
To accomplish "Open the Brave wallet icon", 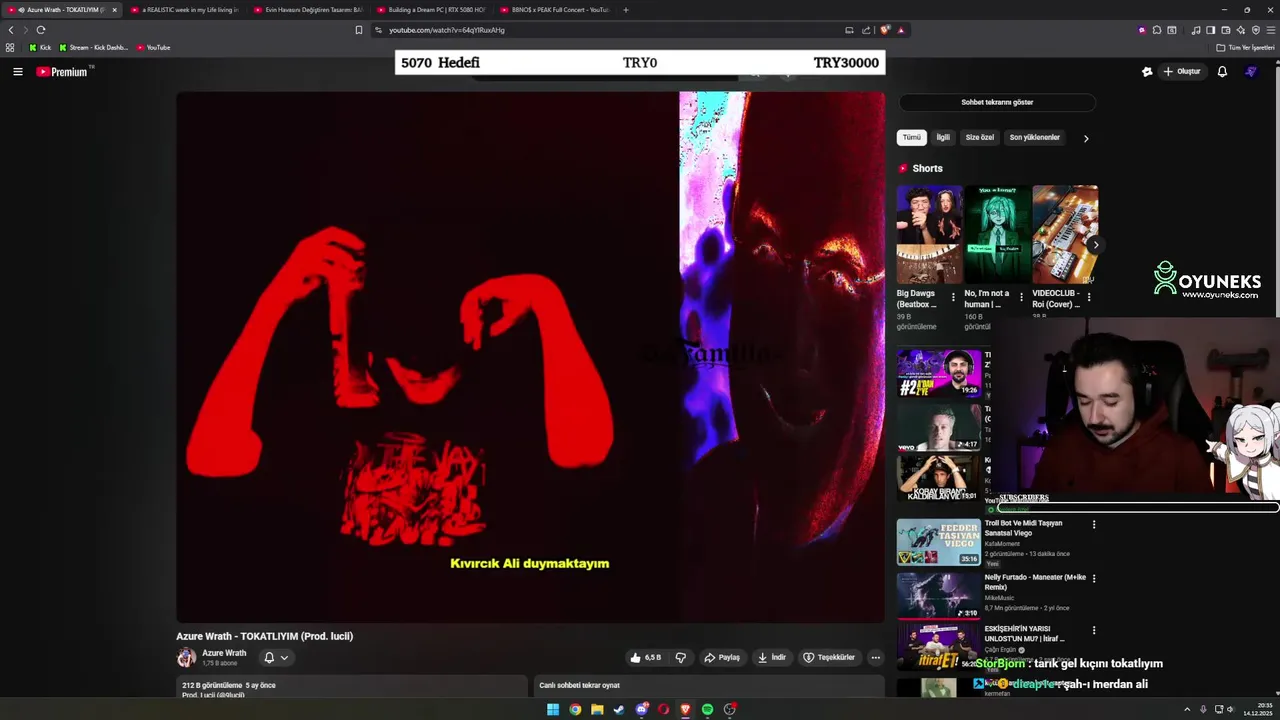I will (x=1226, y=30).
